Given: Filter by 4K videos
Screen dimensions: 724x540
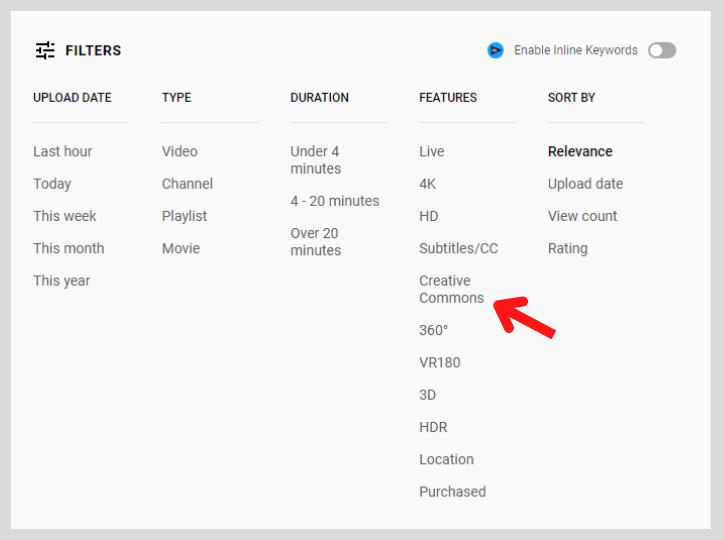Looking at the screenshot, I should (427, 184).
